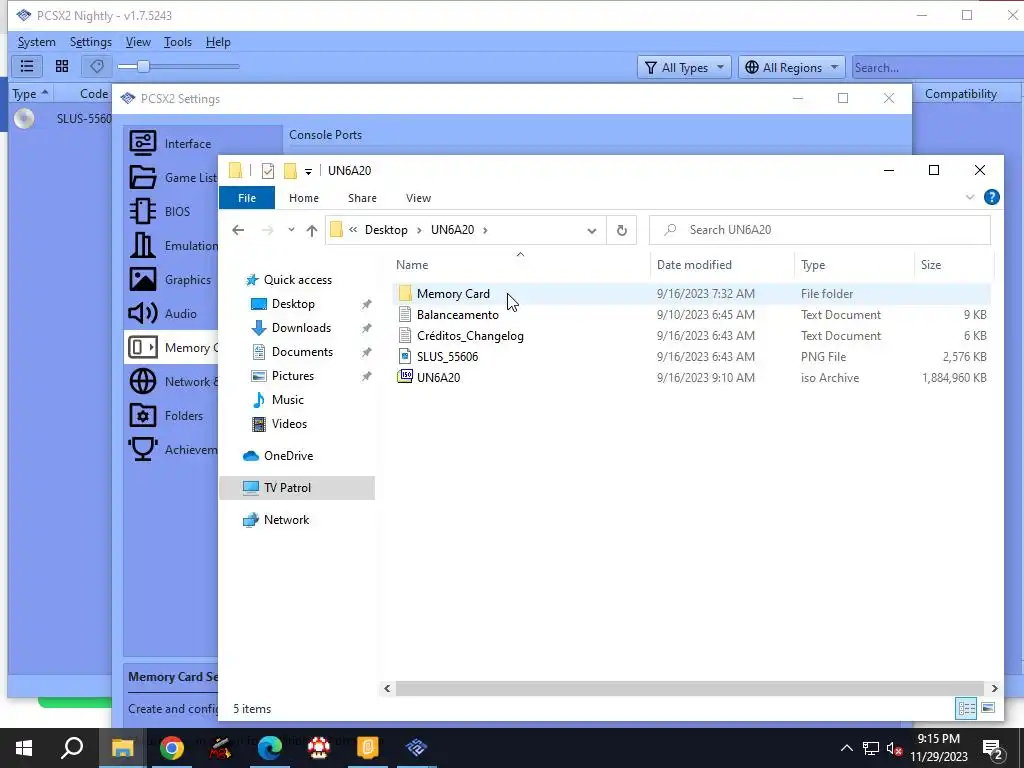Viewport: 1024px width, 768px height.
Task: Open the Home ribbon tab
Action: coord(304,198)
